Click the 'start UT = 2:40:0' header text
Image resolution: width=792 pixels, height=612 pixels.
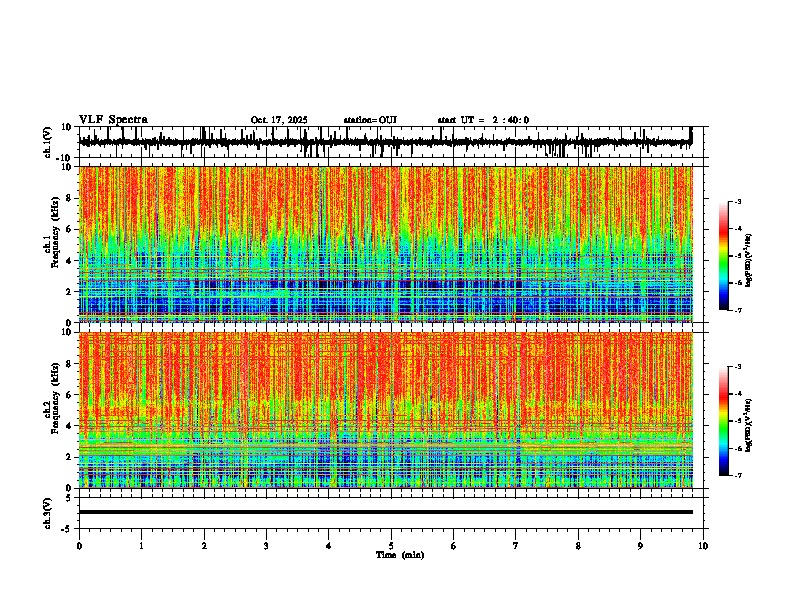click(x=483, y=120)
